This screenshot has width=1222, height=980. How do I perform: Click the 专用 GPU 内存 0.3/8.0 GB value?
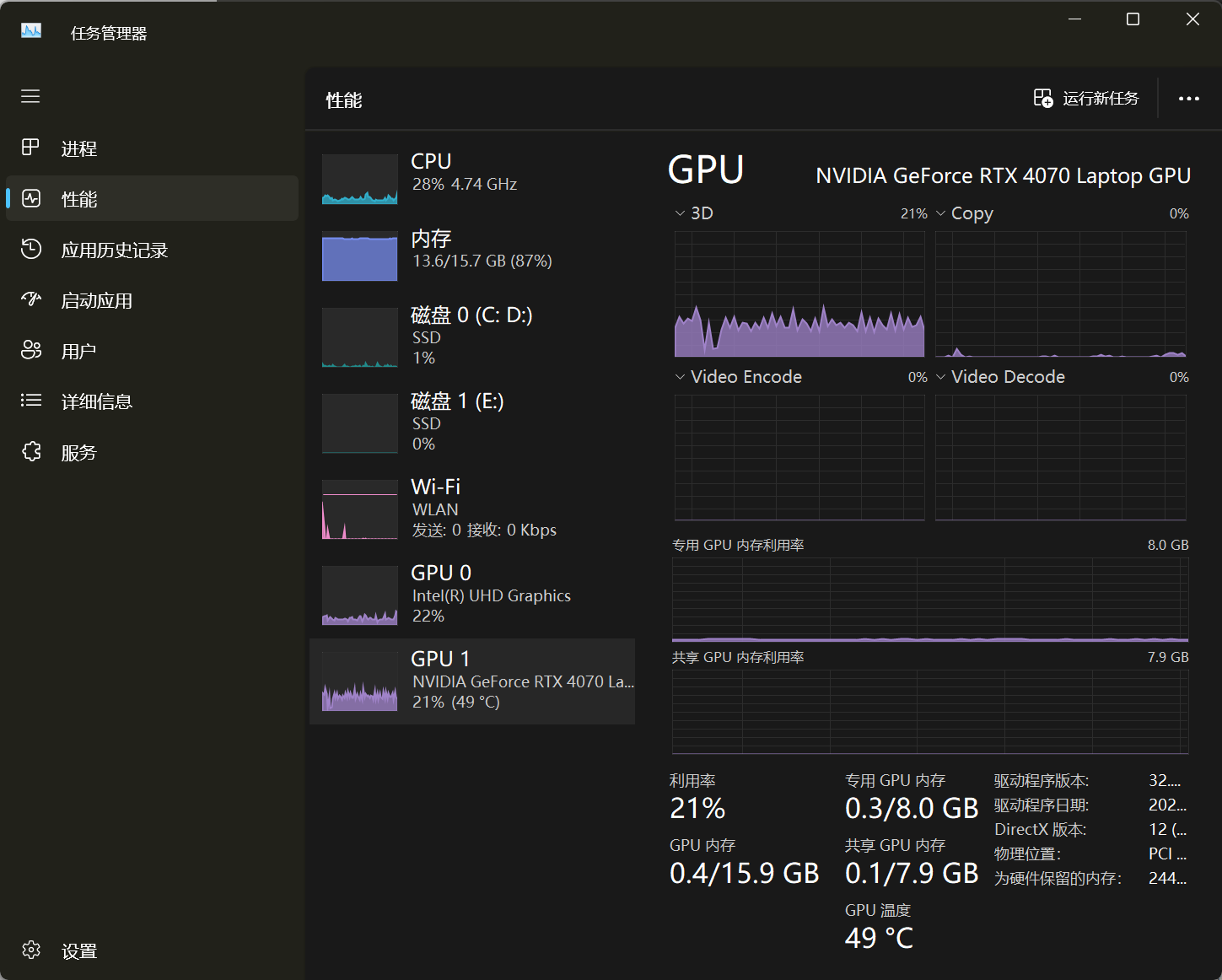tap(912, 808)
